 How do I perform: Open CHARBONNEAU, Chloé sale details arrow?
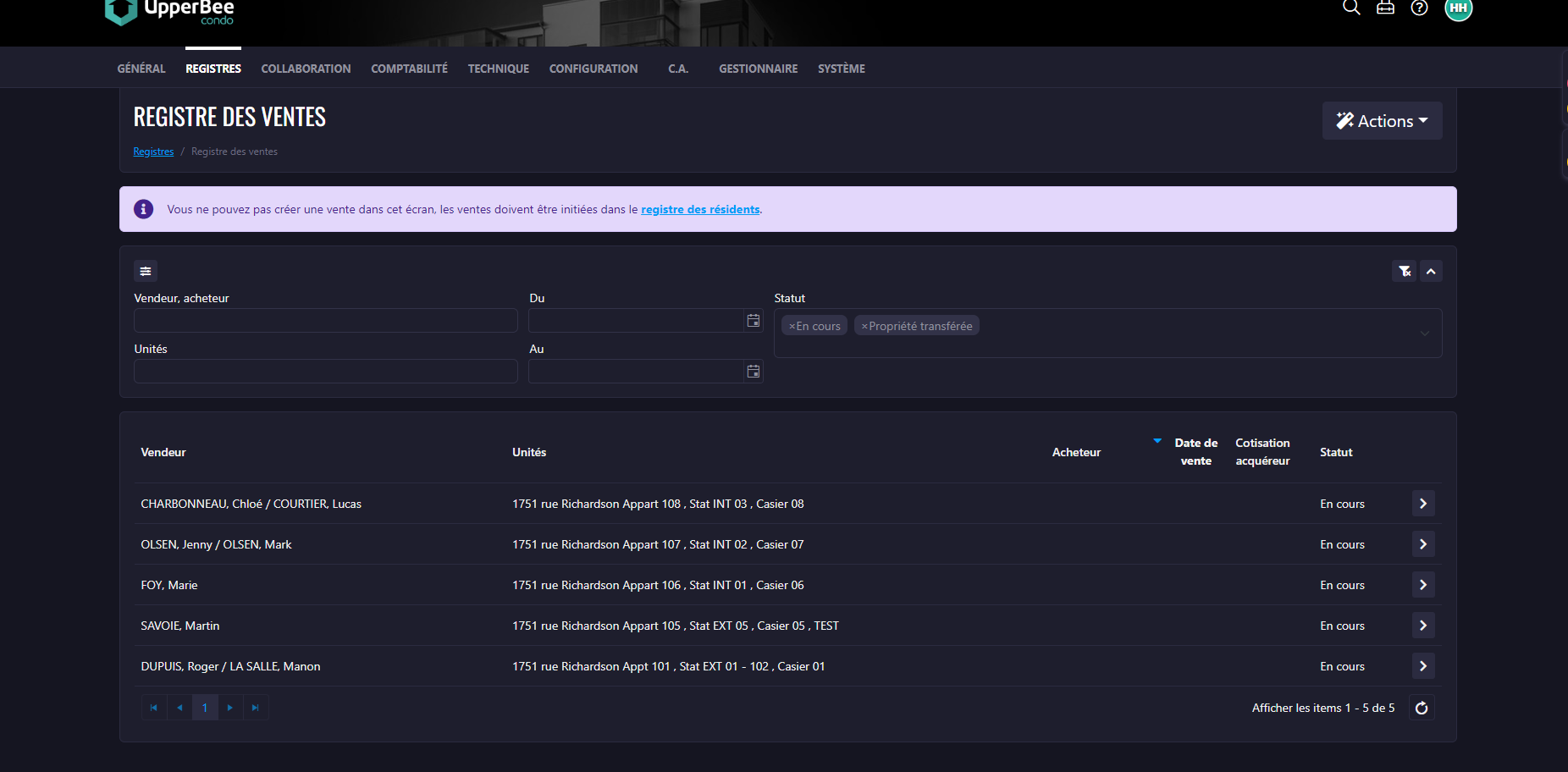click(1423, 504)
